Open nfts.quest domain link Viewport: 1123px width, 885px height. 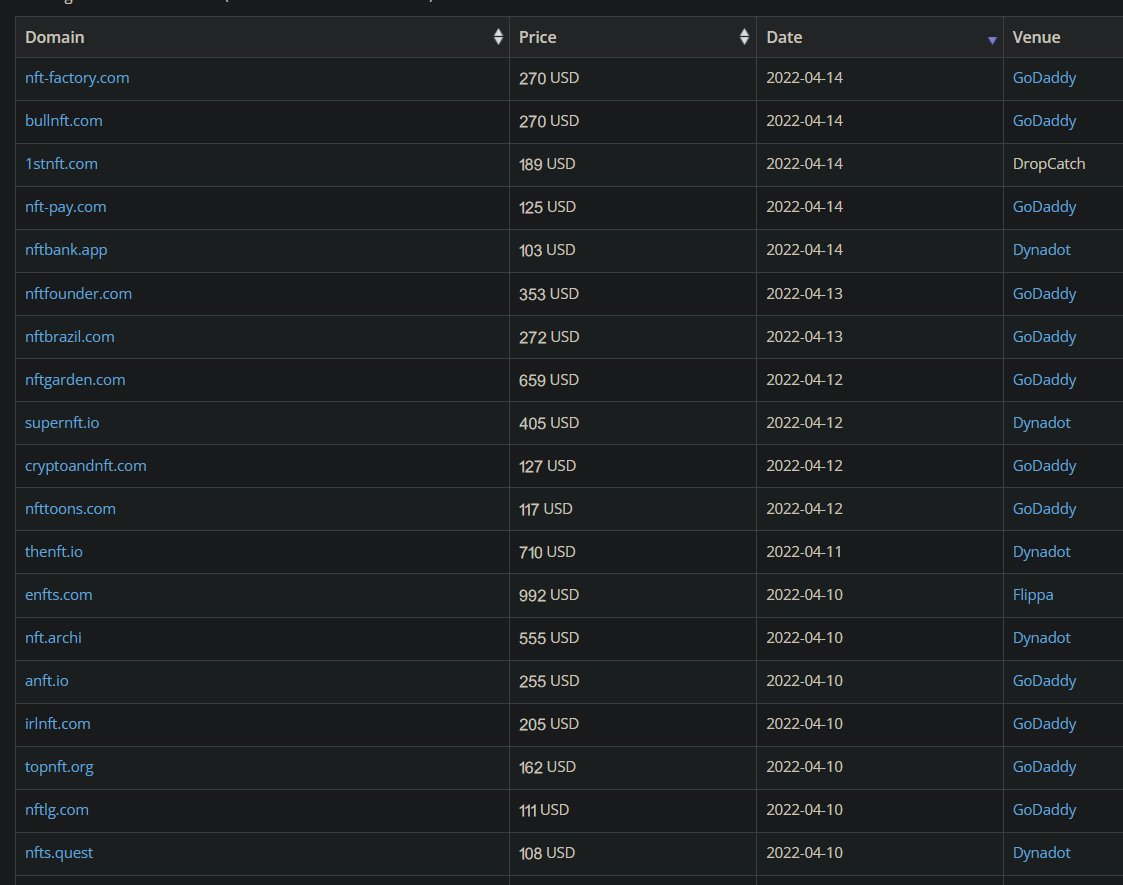pos(59,853)
